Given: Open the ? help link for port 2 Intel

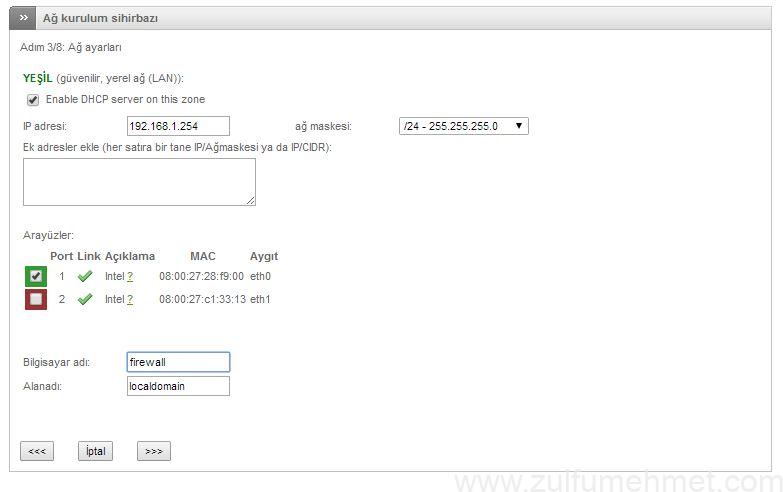Looking at the screenshot, I should (130, 300).
